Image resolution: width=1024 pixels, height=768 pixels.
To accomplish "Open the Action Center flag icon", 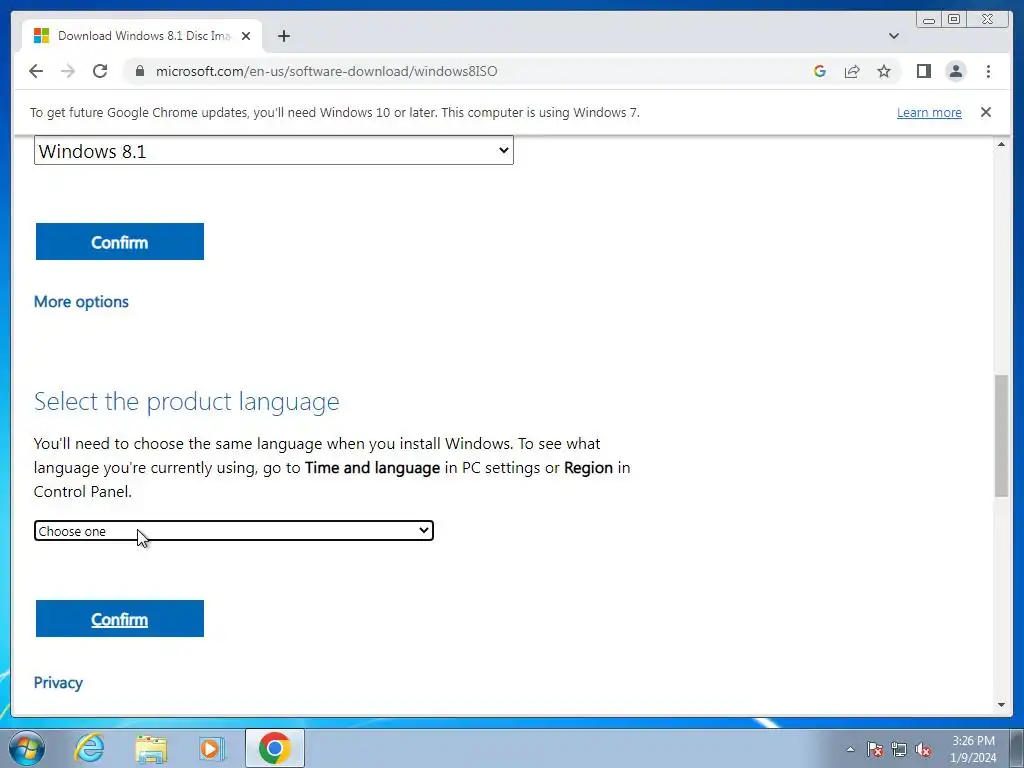I will click(x=875, y=749).
